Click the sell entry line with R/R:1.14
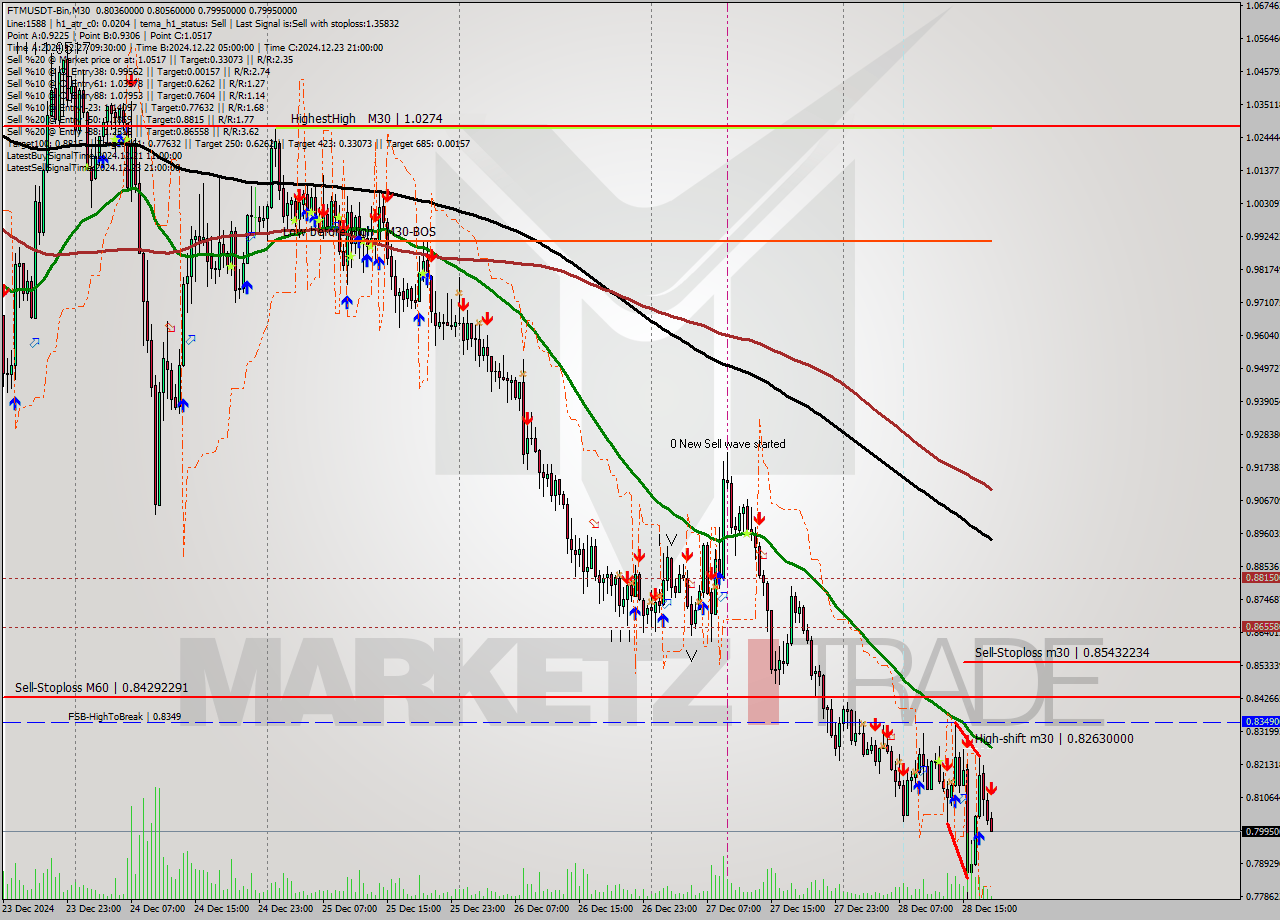This screenshot has width=1280, height=920. pos(135,95)
